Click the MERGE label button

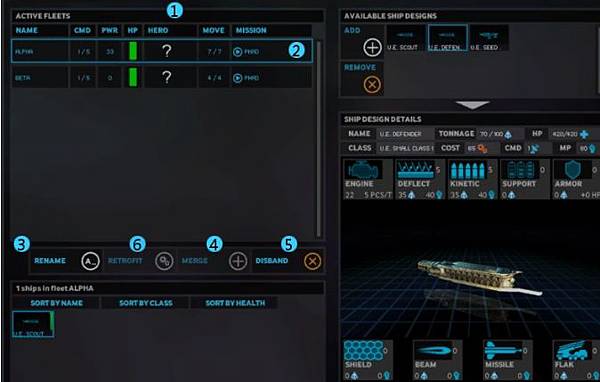195,261
